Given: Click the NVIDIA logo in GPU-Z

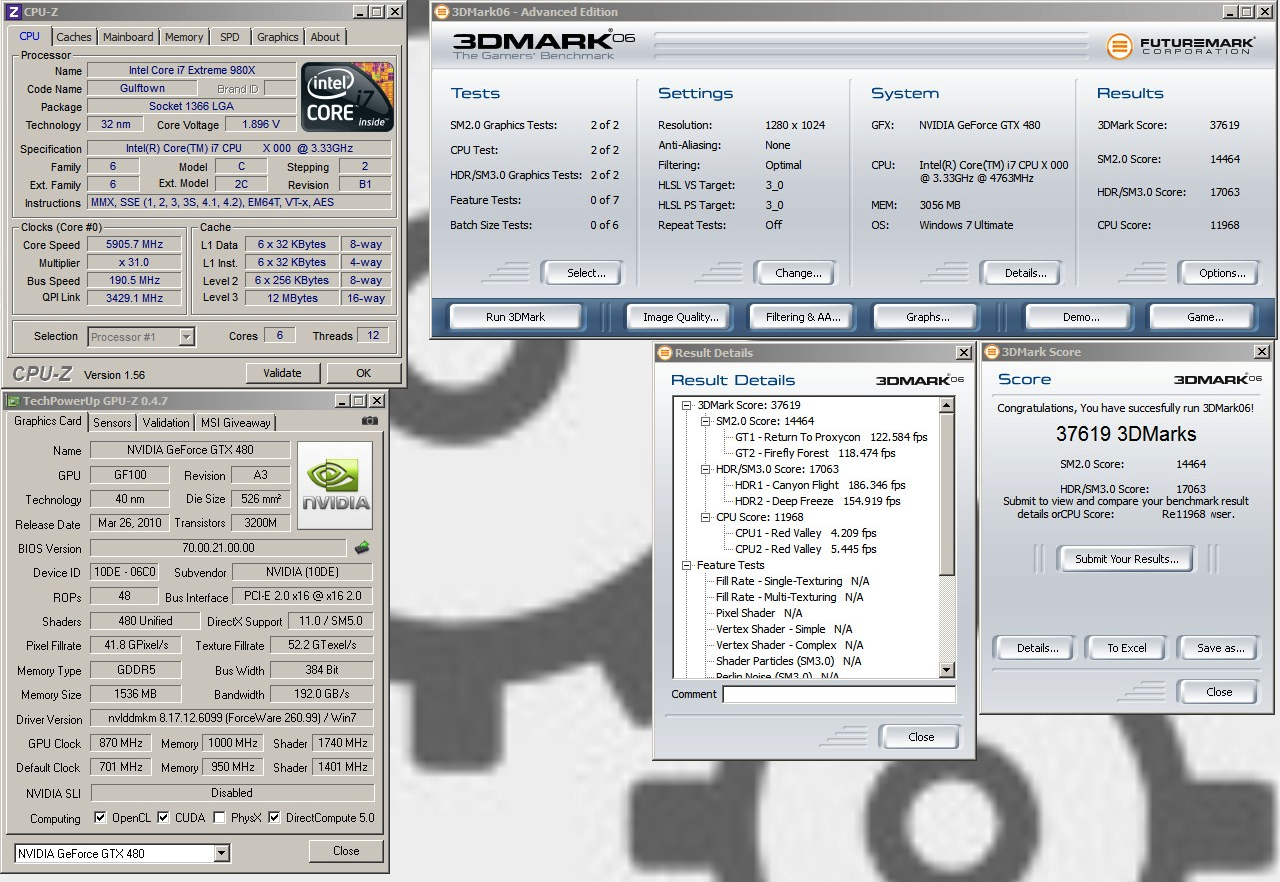Looking at the screenshot, I should tap(335, 486).
